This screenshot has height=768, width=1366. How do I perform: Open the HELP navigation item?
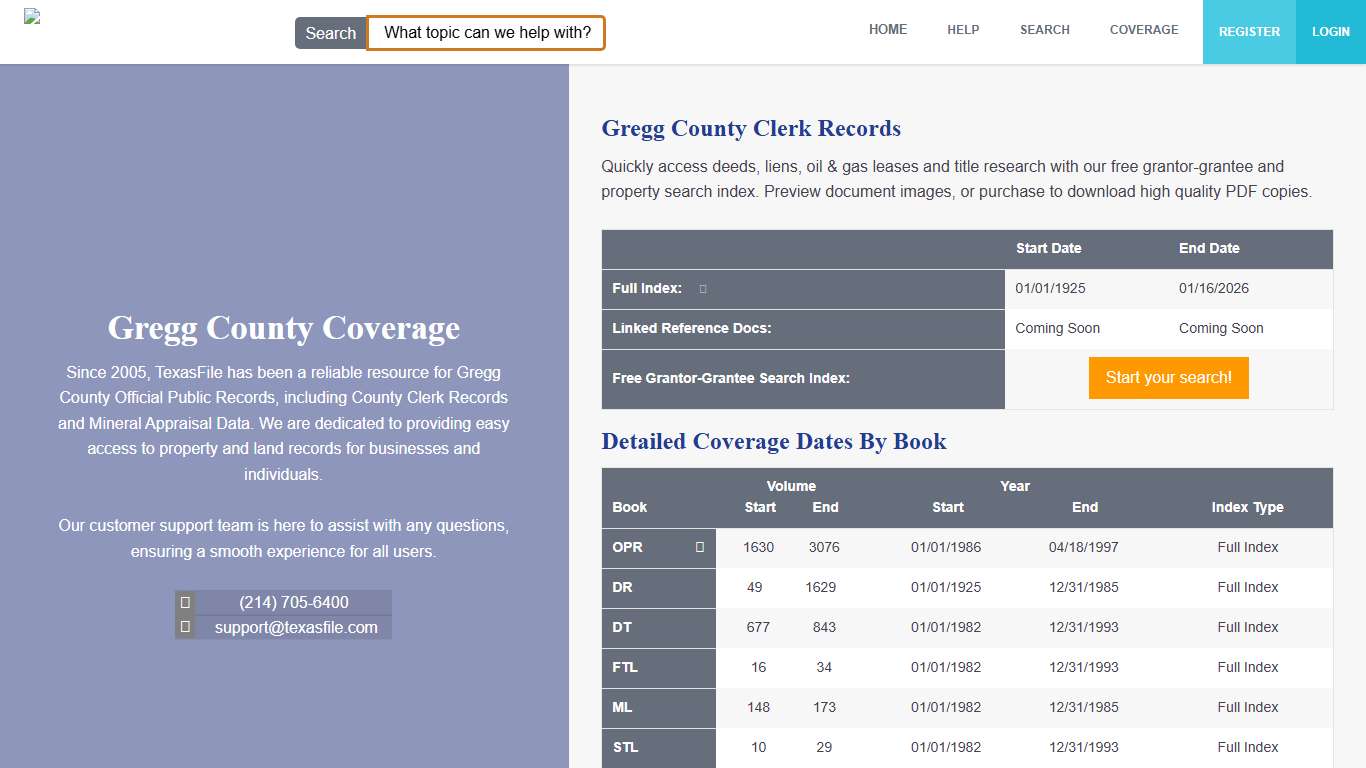[963, 30]
